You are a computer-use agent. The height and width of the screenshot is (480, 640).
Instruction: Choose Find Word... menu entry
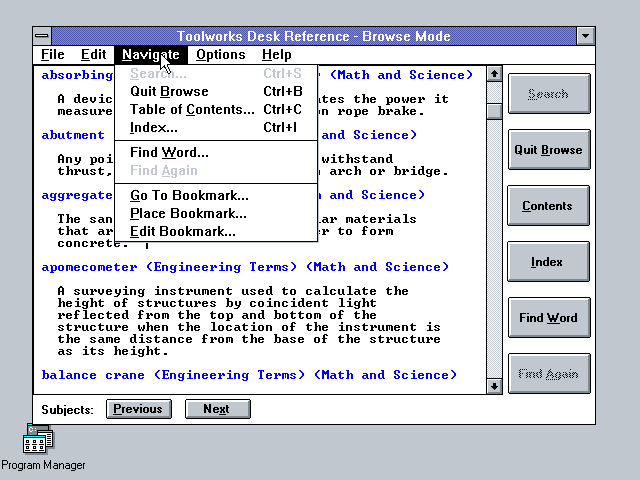(x=216, y=152)
